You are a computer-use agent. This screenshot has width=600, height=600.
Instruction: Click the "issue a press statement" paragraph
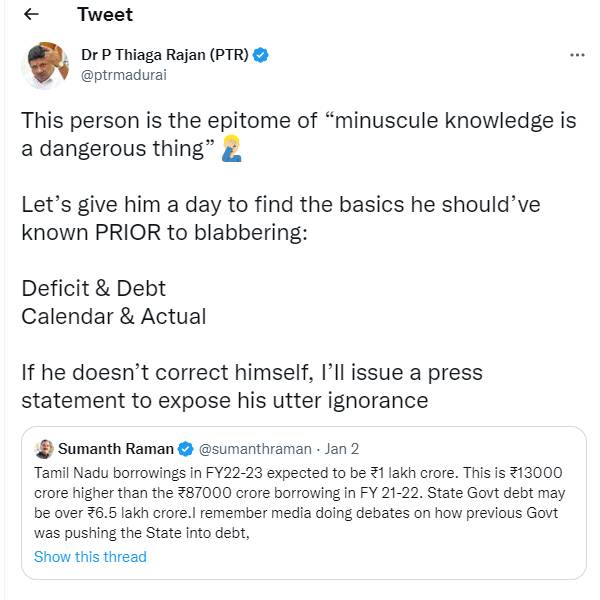[x=252, y=386]
